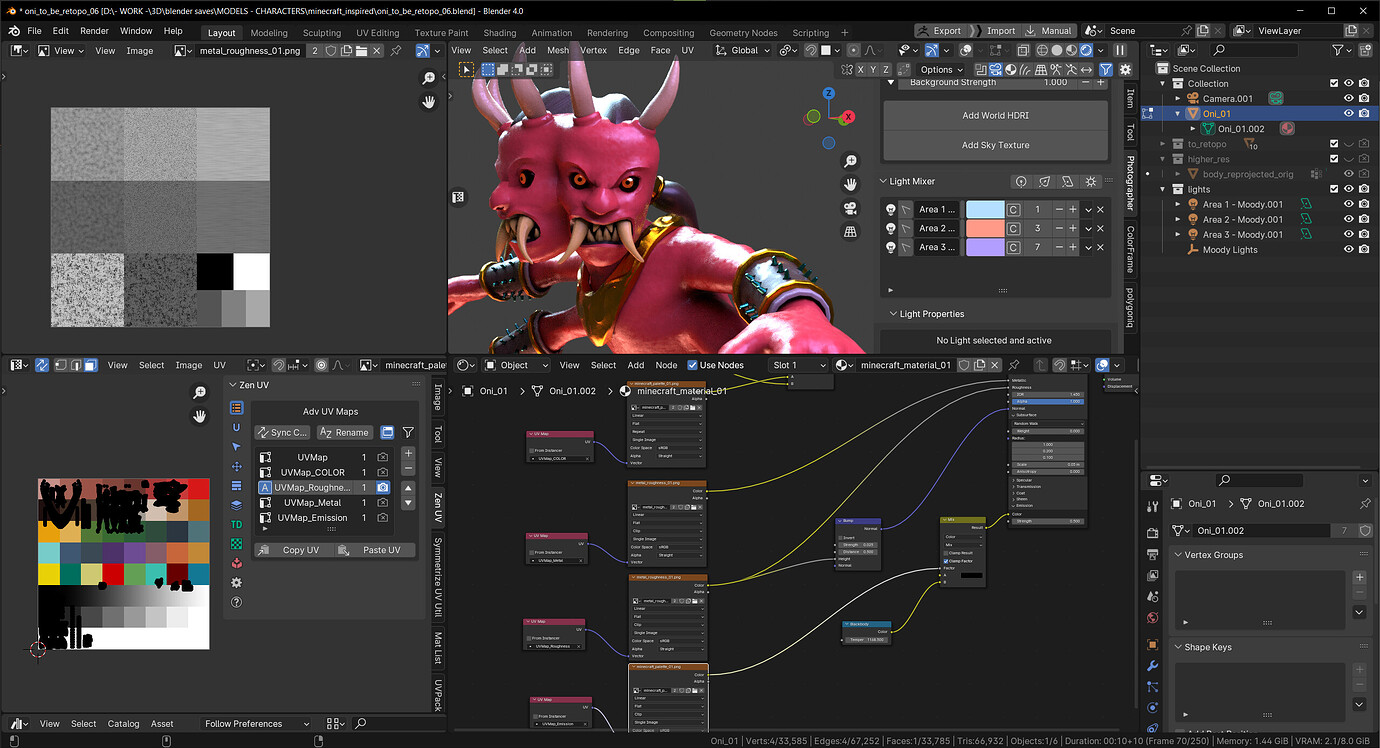Screen dimensions: 1380x748
Task: Set UVMap_Metal as the active render UV
Action: 383,503
